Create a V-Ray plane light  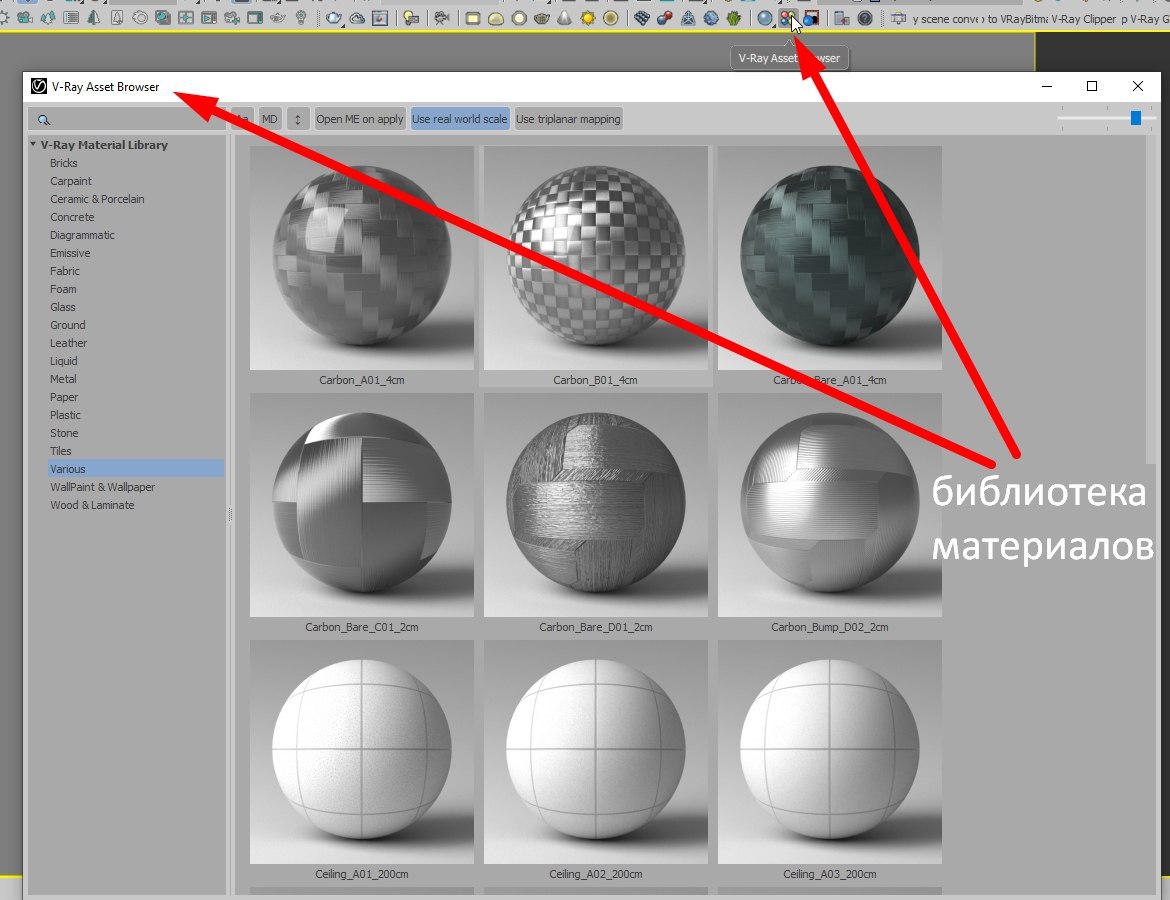(x=472, y=18)
